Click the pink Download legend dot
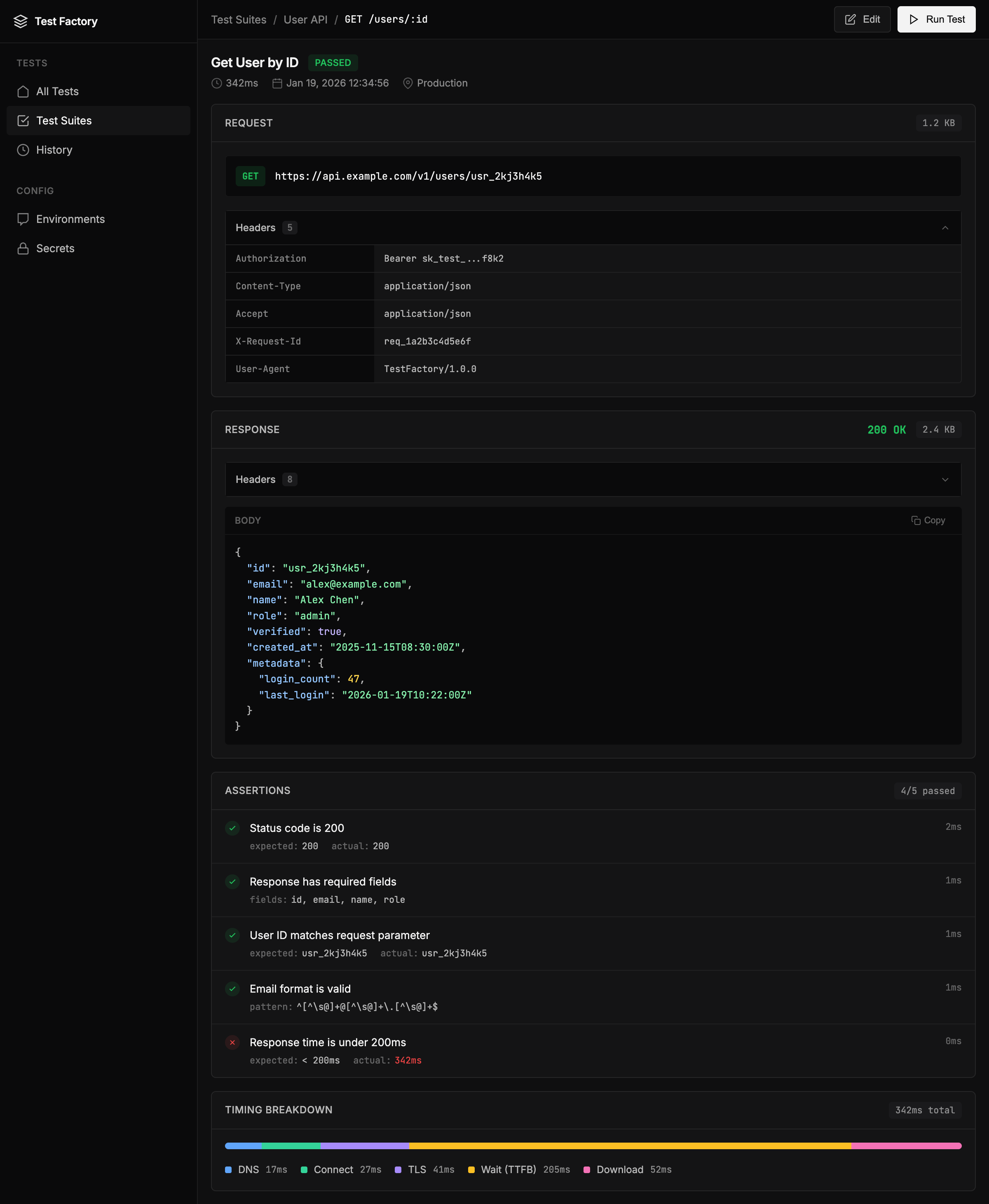 586,1169
